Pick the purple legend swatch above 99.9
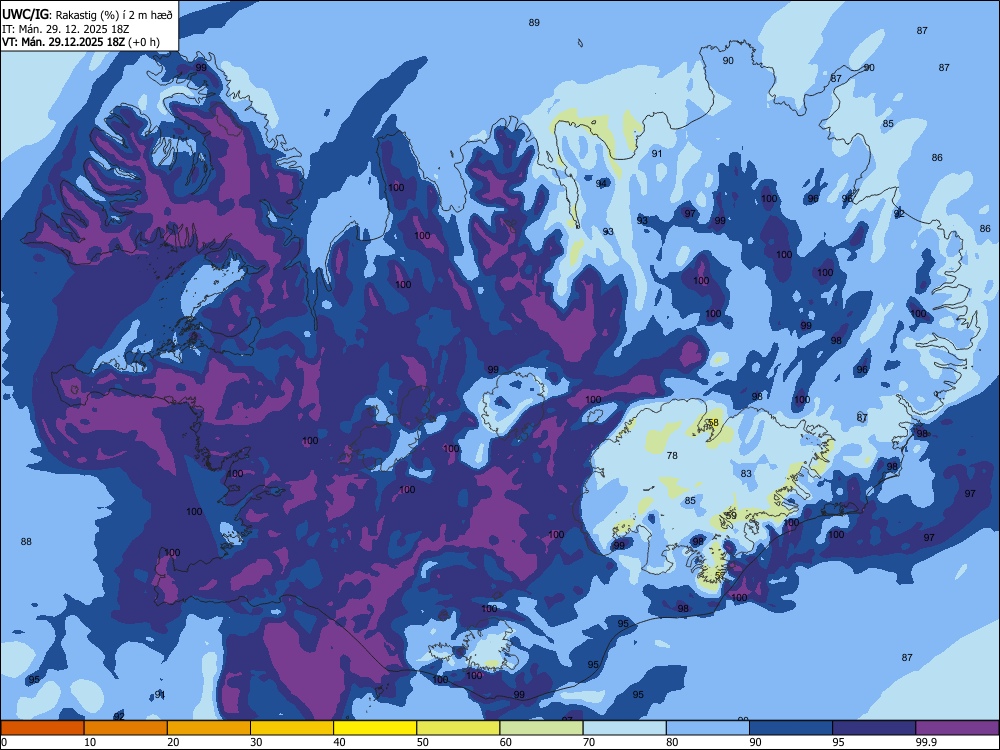Screen dimensions: 1000x750 pyautogui.click(x=957, y=728)
